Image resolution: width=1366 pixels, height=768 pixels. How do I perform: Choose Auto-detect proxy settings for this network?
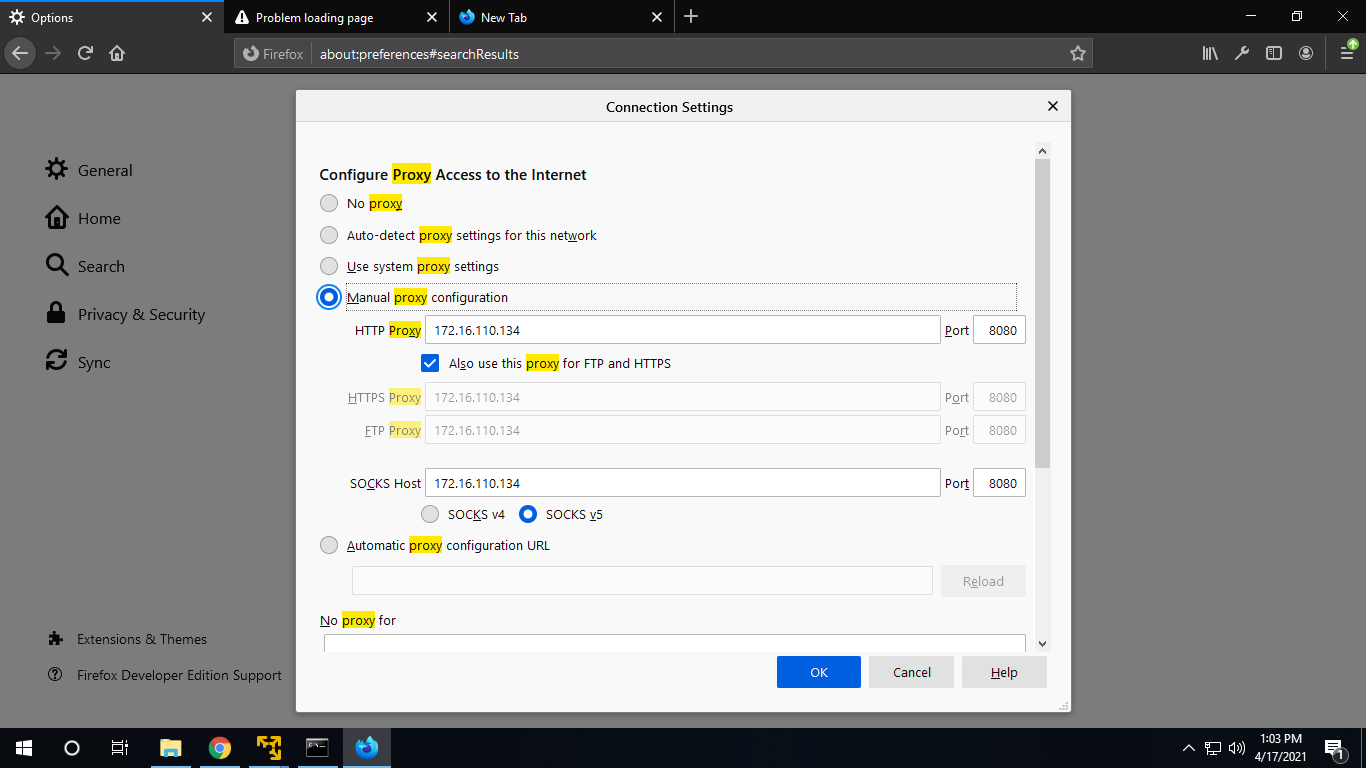tap(329, 236)
